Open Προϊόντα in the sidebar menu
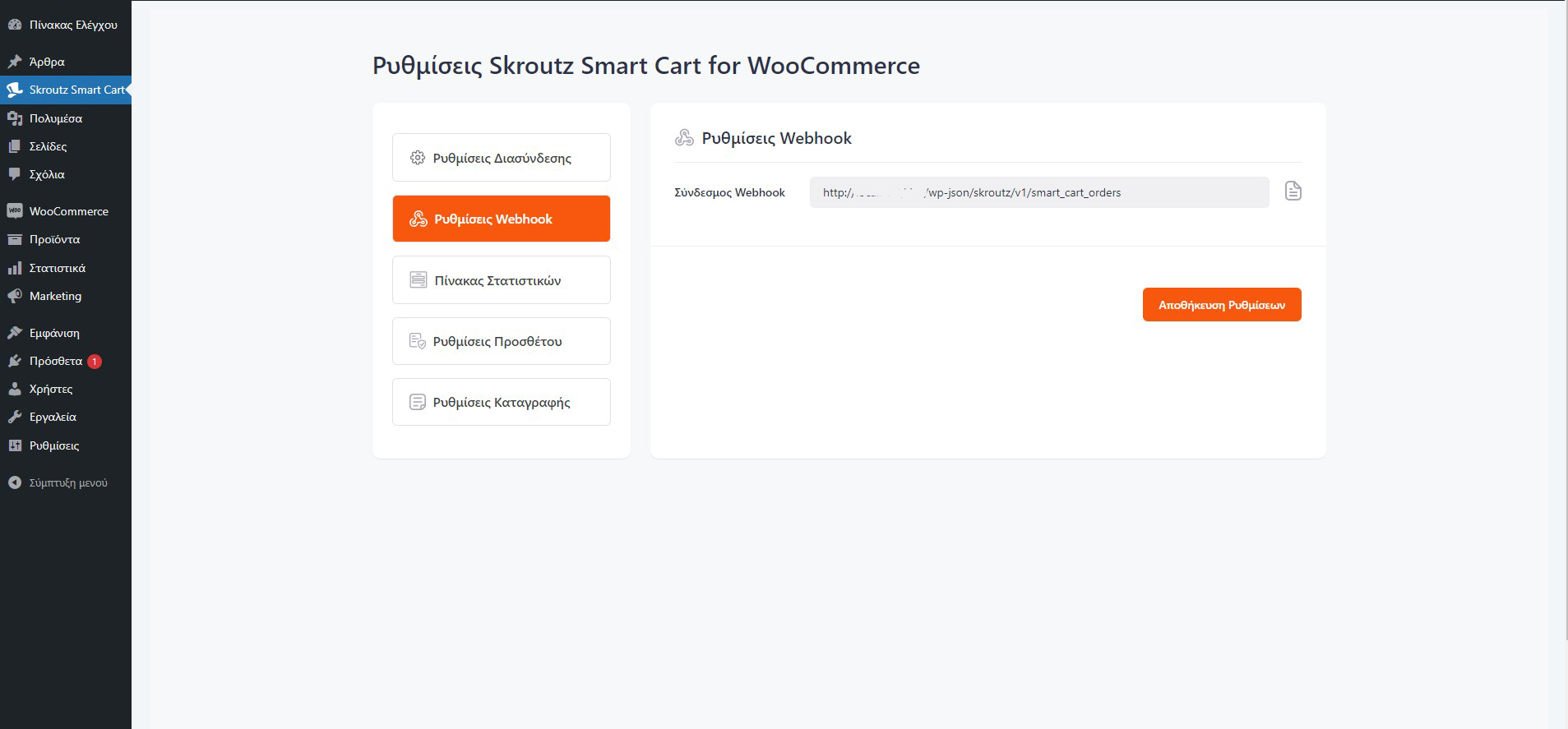Viewport: 1568px width, 729px height. point(54,239)
